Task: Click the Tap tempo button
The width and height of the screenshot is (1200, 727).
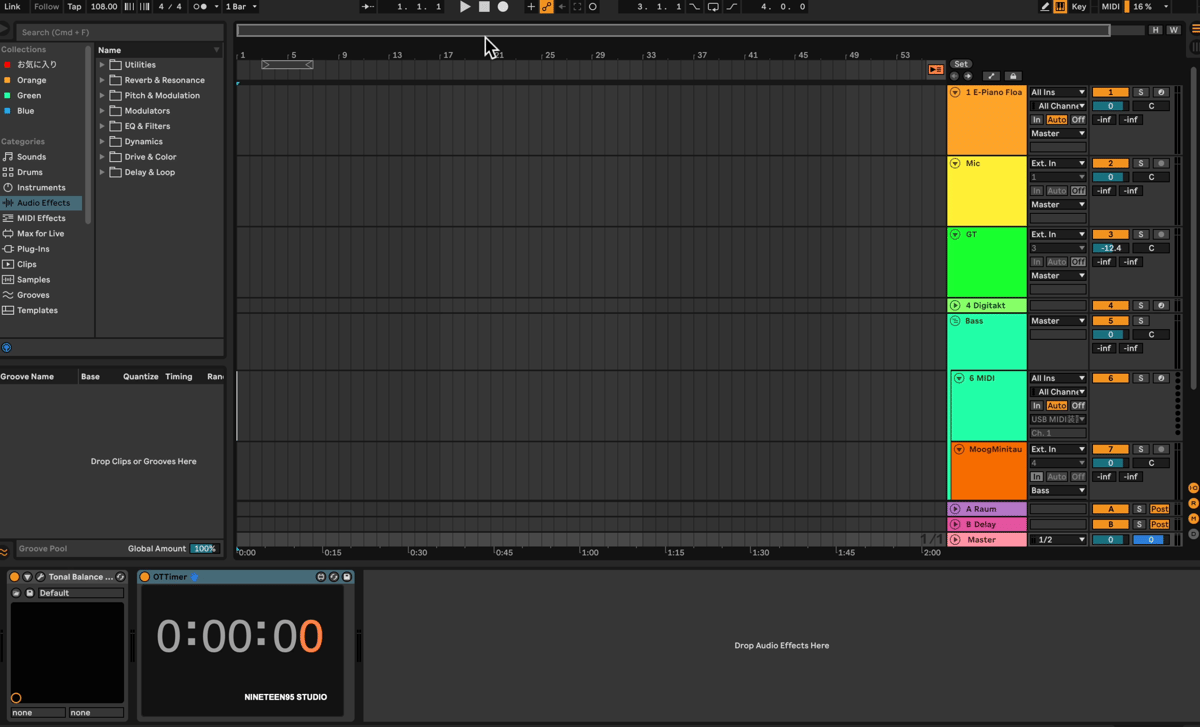Action: click(x=74, y=7)
